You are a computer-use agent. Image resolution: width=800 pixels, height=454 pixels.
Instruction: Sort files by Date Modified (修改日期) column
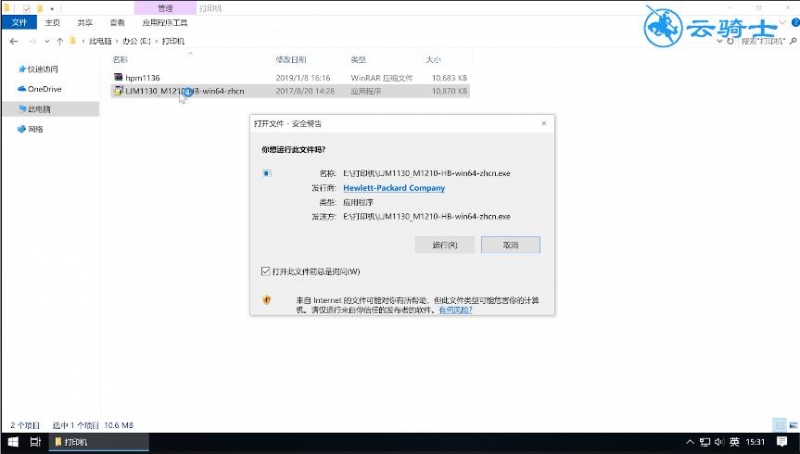(291, 60)
